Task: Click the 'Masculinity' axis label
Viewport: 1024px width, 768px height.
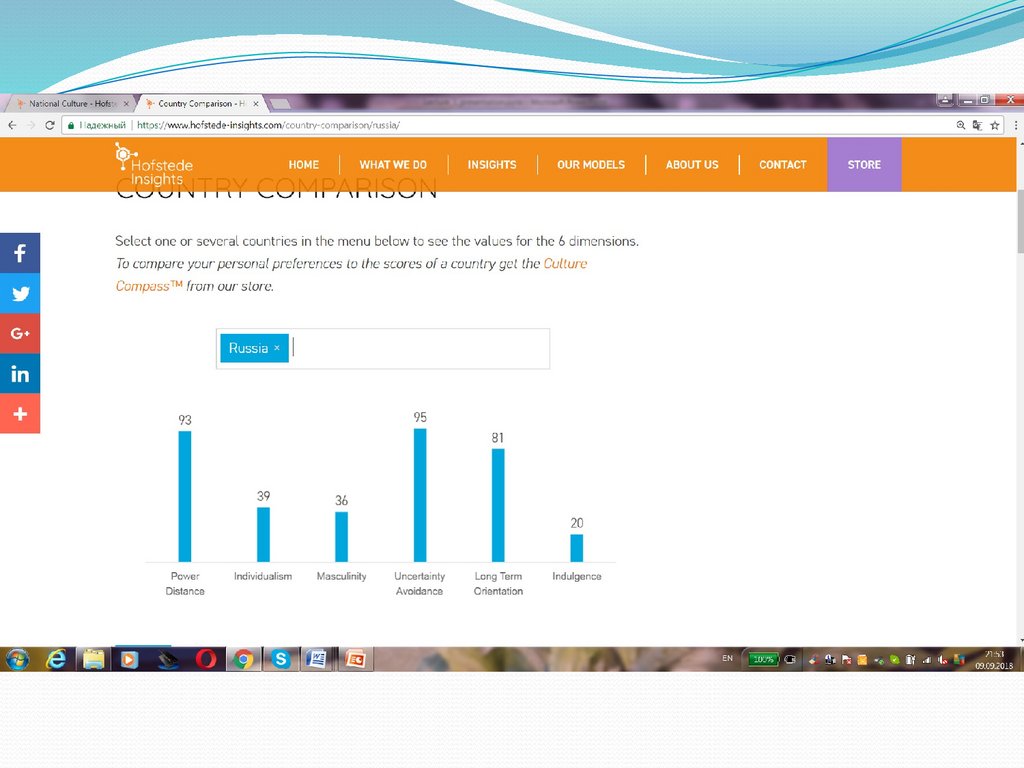Action: pos(342,576)
